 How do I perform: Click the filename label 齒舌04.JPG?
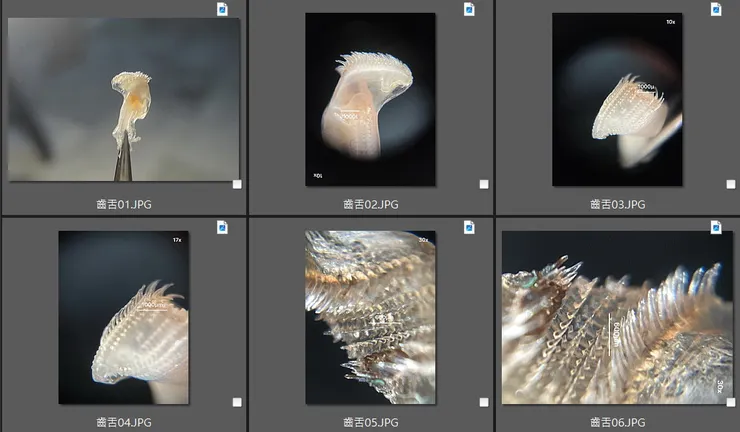pyautogui.click(x=124, y=423)
